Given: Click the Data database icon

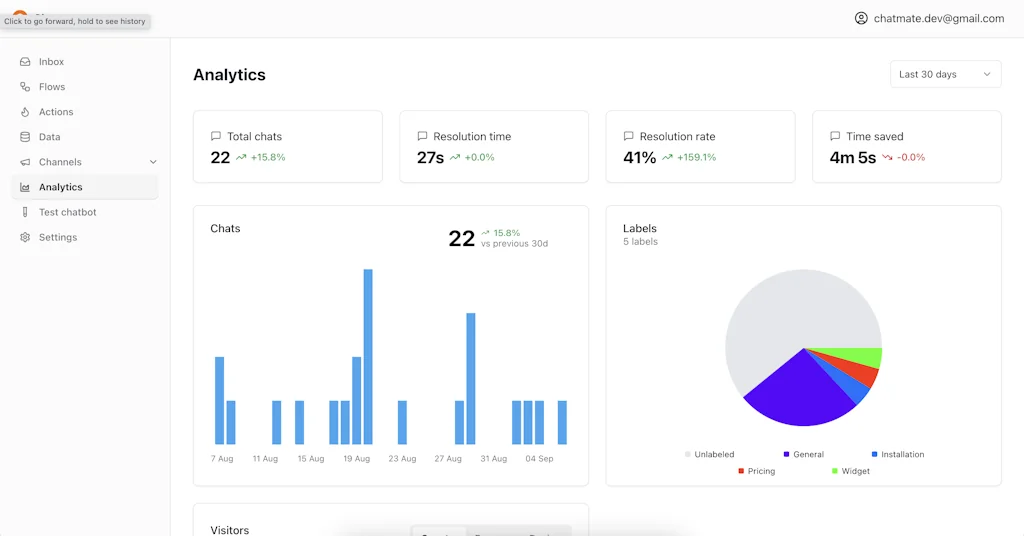Looking at the screenshot, I should (25, 137).
